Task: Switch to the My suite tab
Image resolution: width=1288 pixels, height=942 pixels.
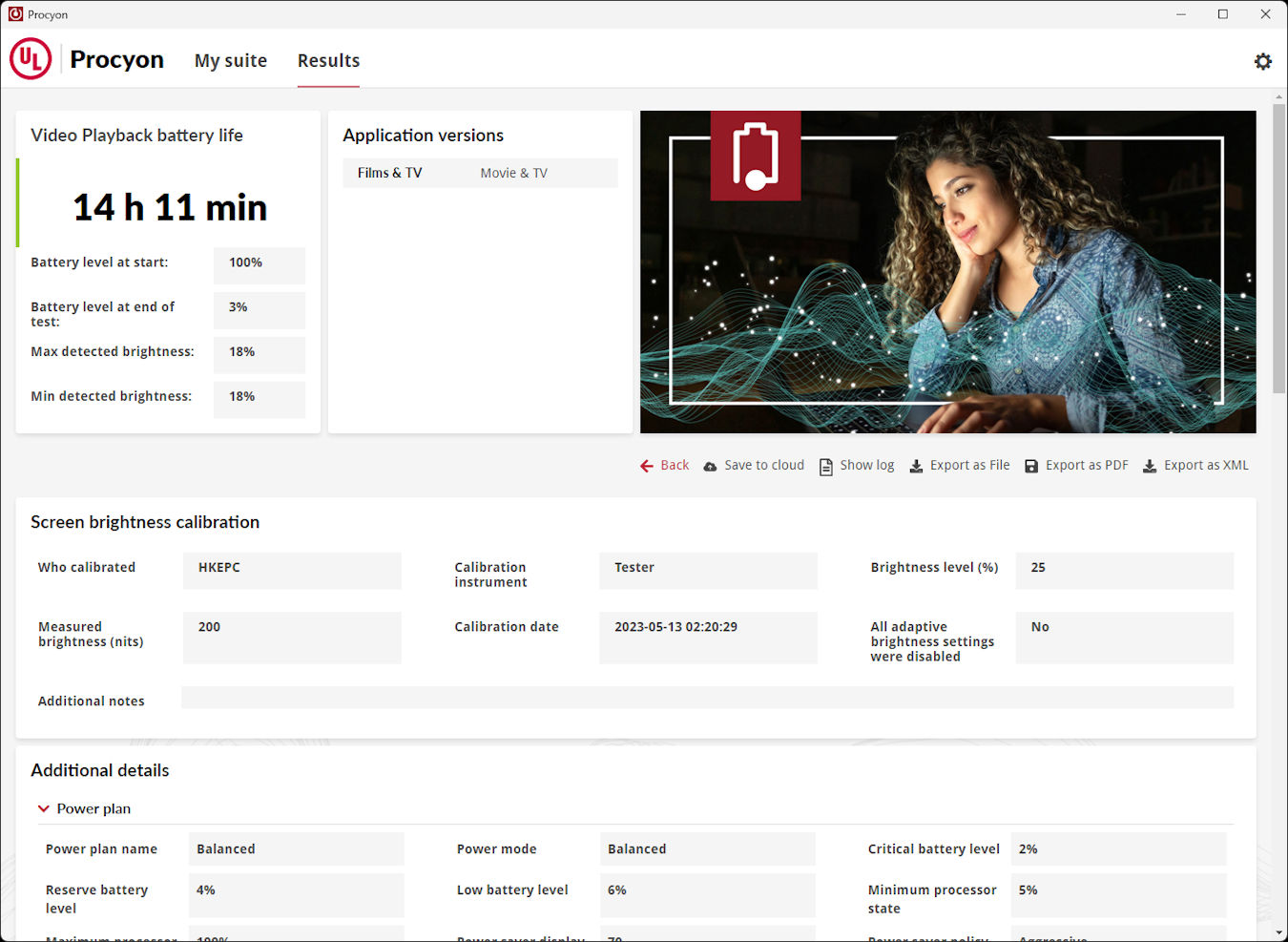Action: [x=231, y=60]
